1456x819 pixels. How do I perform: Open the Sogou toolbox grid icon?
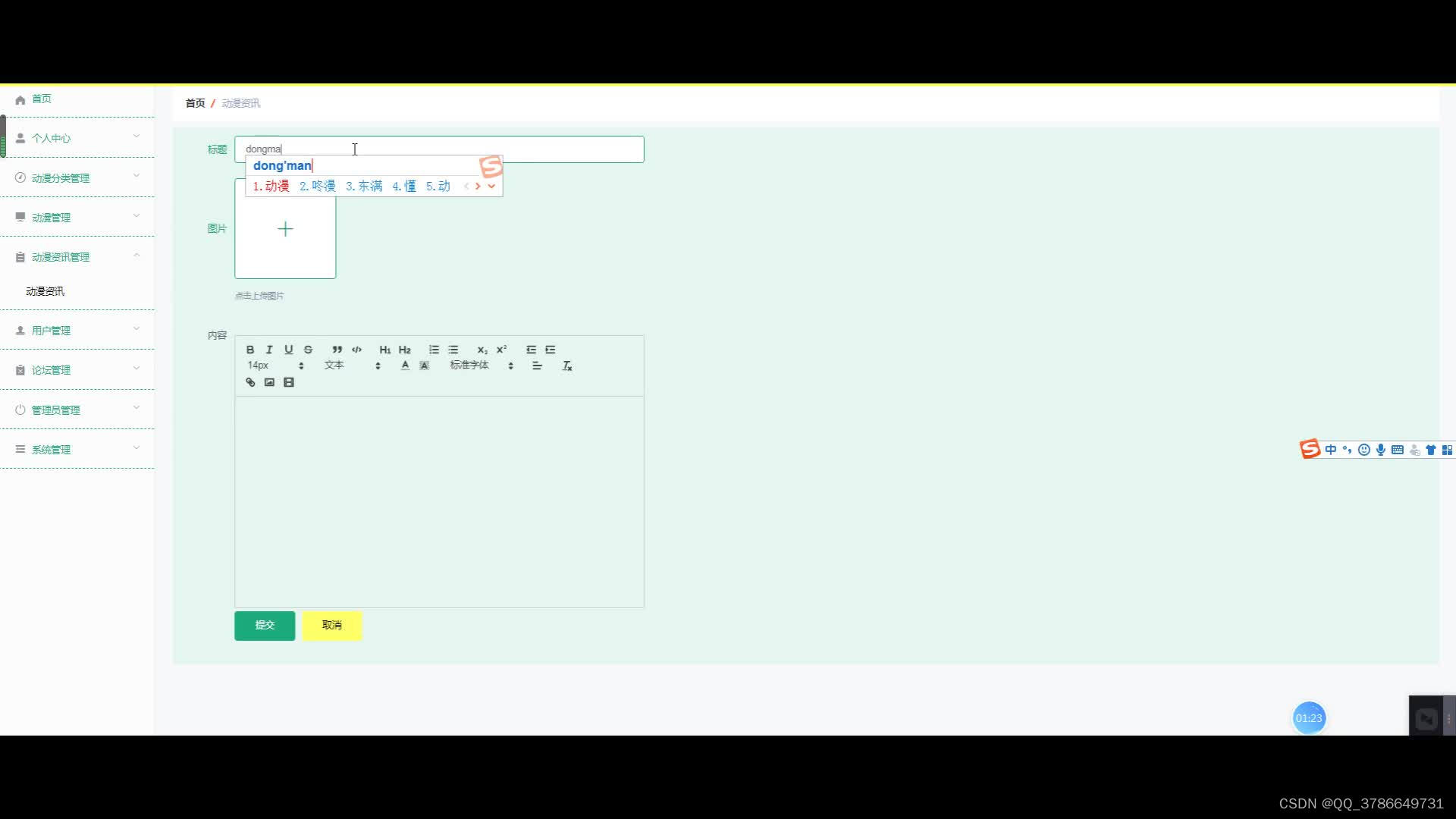tap(1448, 450)
